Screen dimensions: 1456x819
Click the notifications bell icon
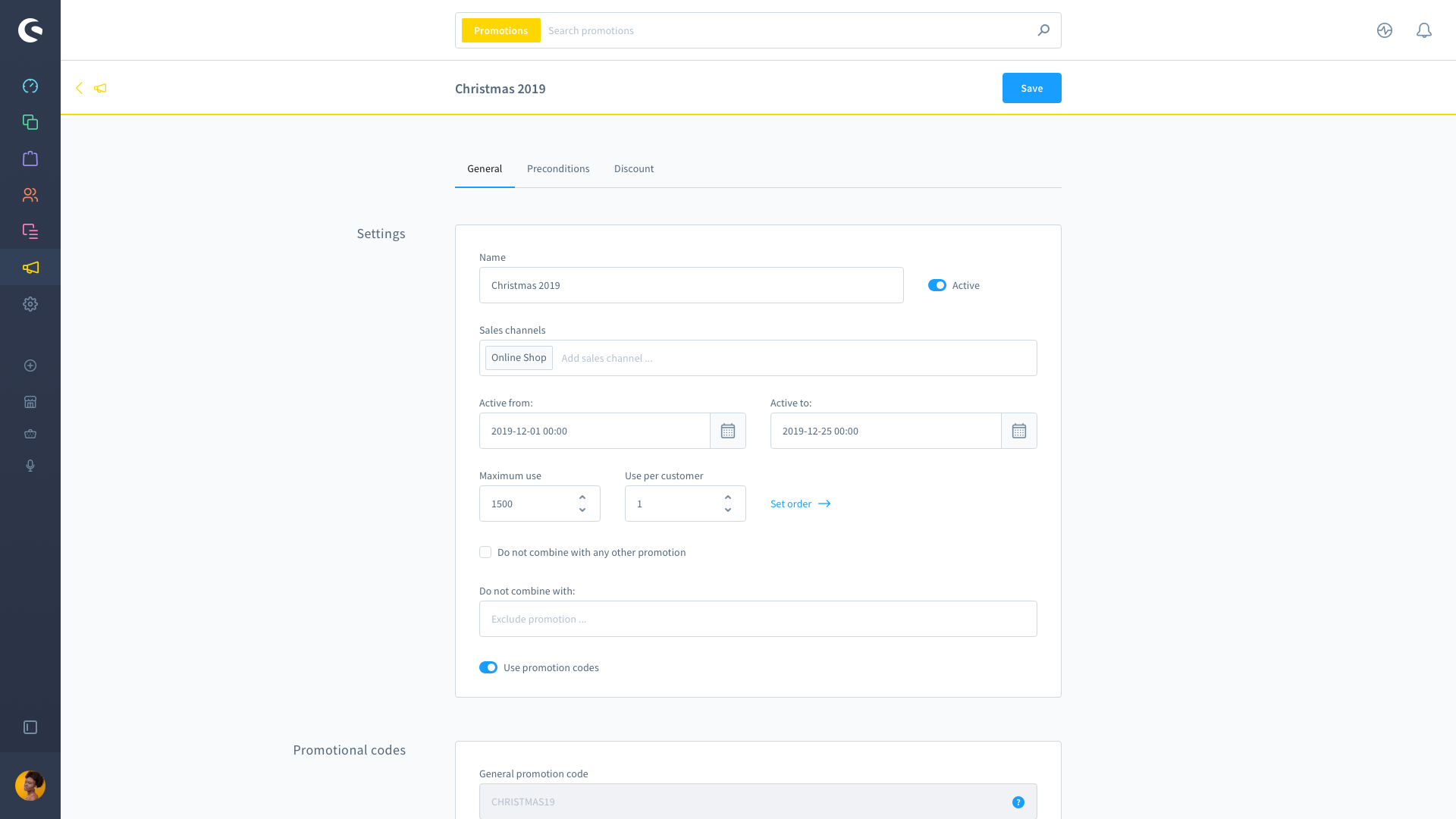tap(1423, 30)
